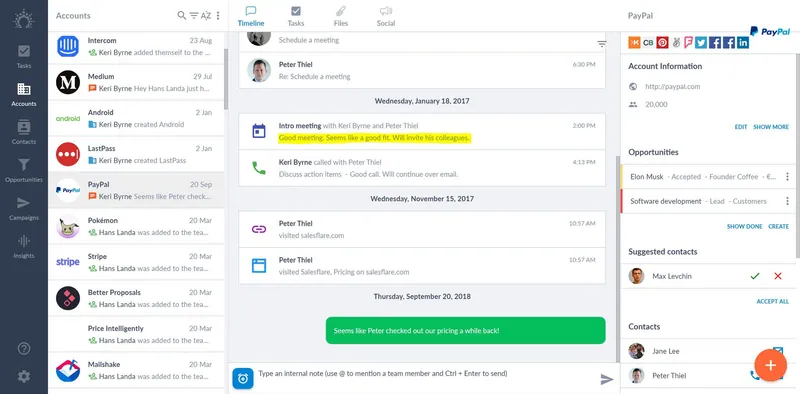Open Accounts in the left sidebar
This screenshot has width=800, height=394.
click(23, 95)
